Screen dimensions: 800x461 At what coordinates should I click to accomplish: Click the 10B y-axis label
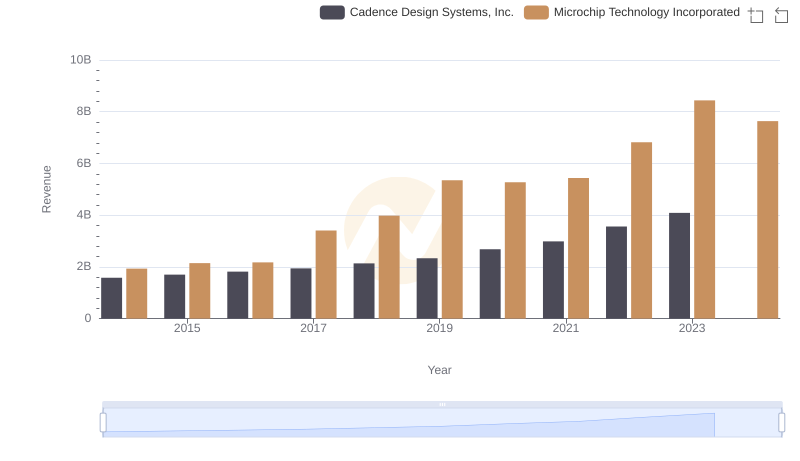click(81, 60)
